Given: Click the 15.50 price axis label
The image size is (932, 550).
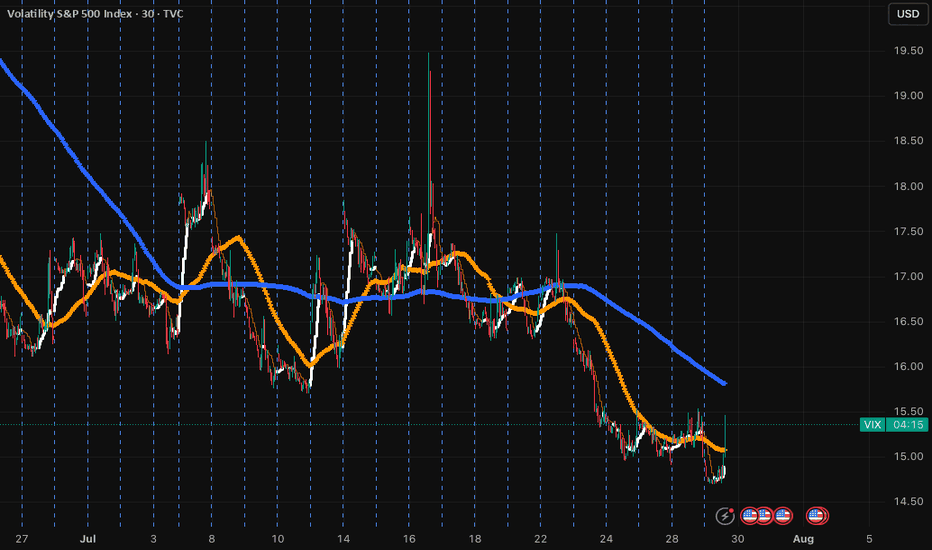Looking at the screenshot, I should click(908, 411).
